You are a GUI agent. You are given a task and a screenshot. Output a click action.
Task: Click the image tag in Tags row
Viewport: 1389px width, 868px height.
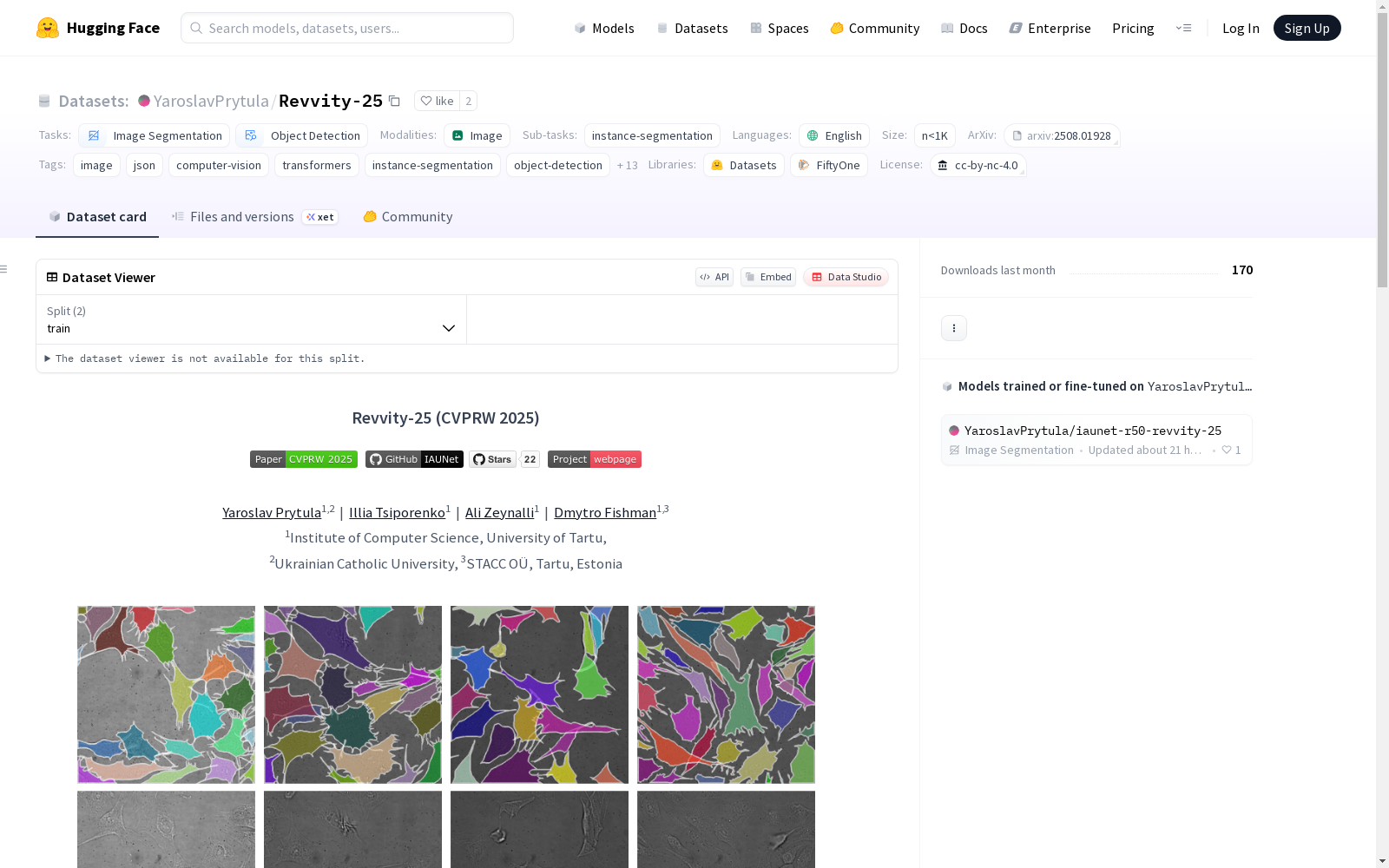96,165
